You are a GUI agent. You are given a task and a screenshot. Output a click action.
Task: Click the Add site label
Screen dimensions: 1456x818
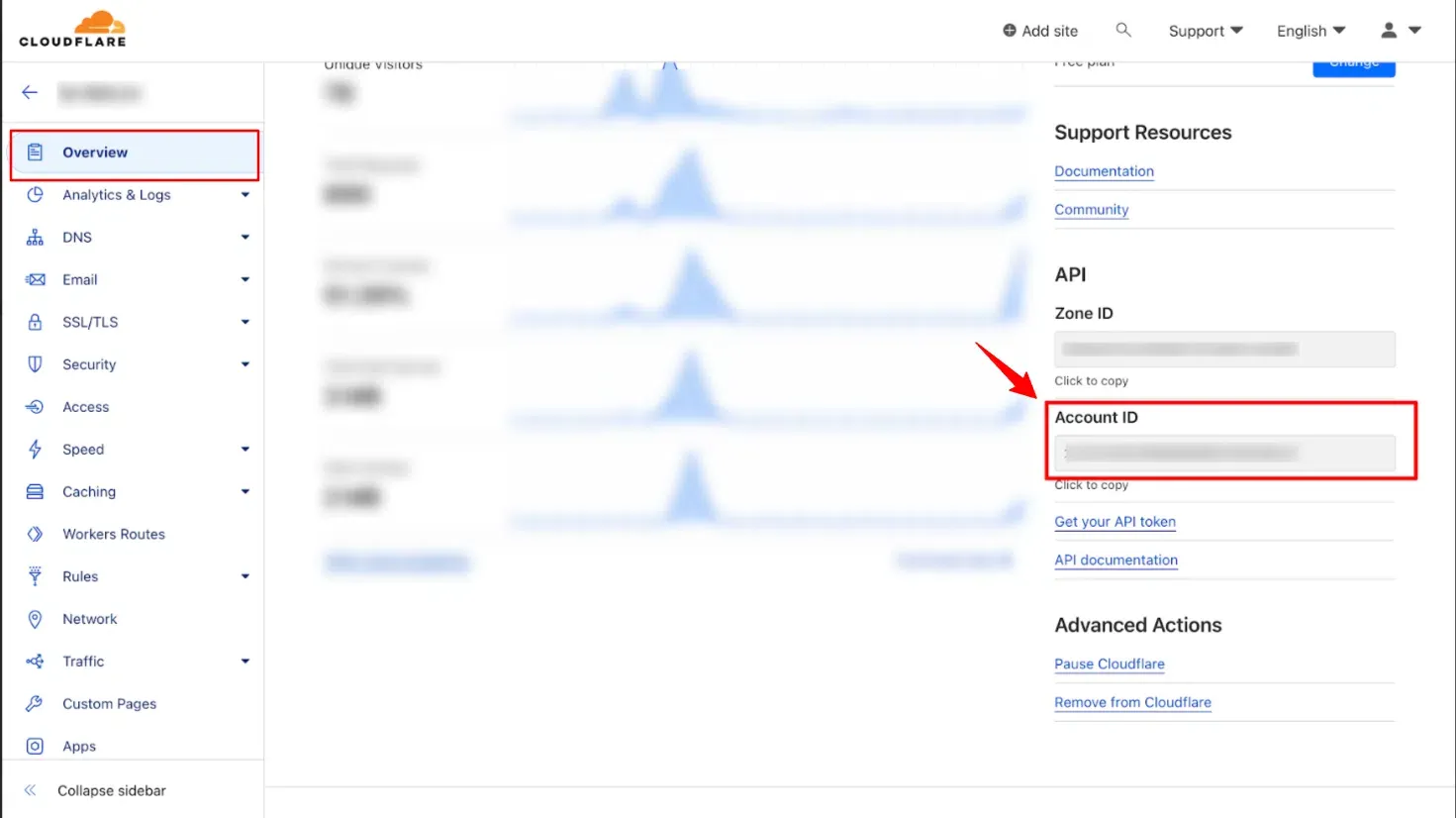click(x=1050, y=31)
